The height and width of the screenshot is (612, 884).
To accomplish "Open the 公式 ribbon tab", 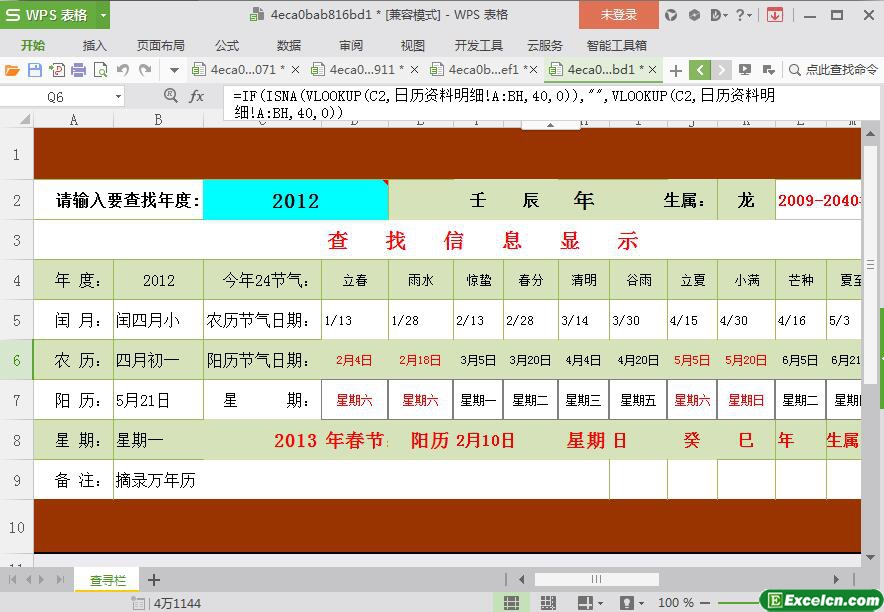I will pyautogui.click(x=227, y=46).
